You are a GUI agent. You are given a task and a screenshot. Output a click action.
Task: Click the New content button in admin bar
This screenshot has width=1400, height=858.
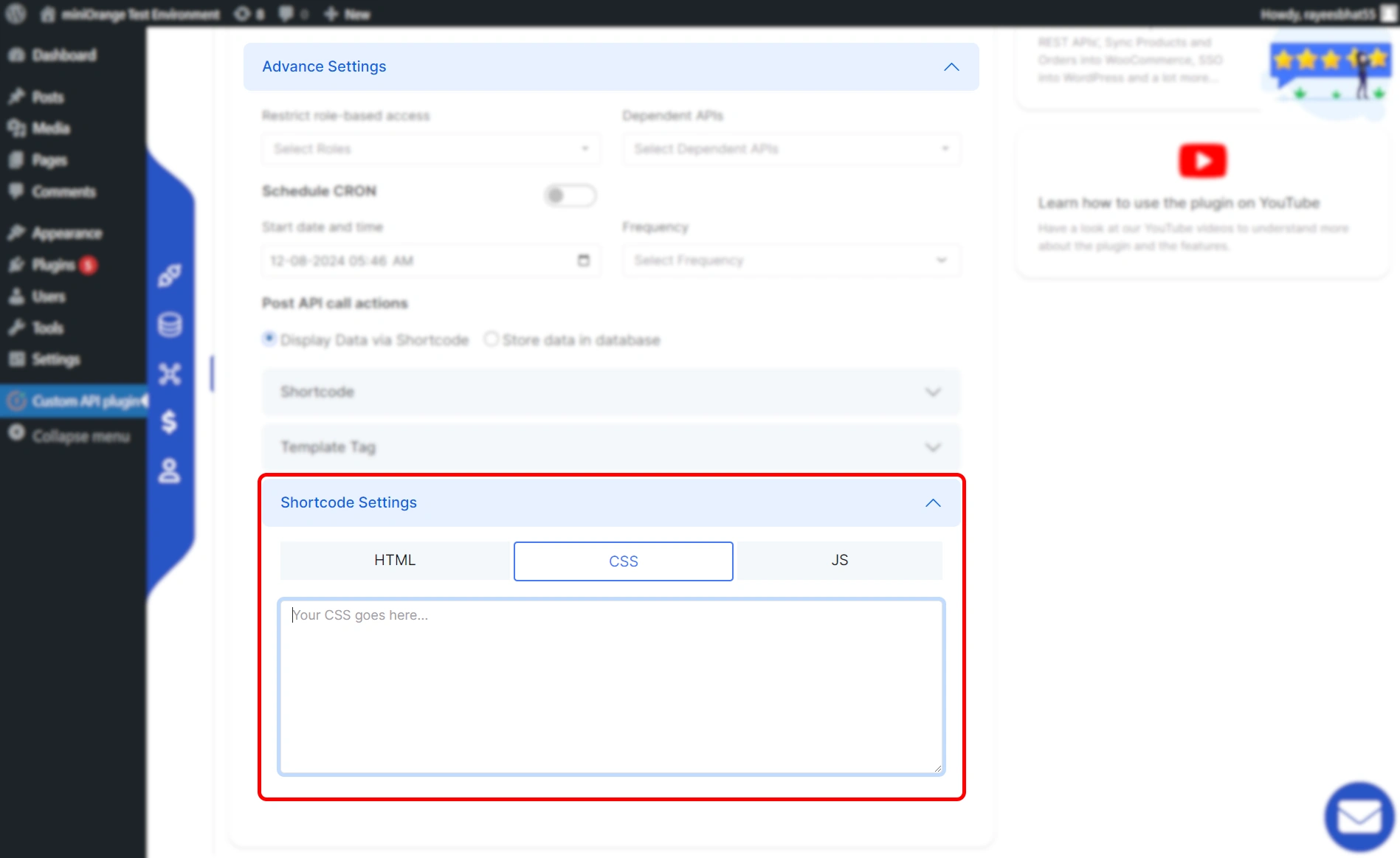point(347,14)
